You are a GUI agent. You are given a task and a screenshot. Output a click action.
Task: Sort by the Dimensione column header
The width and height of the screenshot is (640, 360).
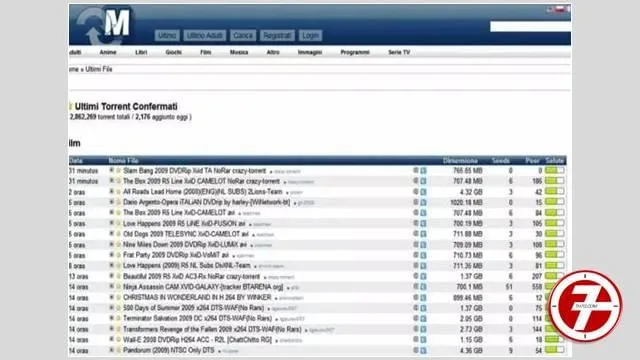click(460, 160)
